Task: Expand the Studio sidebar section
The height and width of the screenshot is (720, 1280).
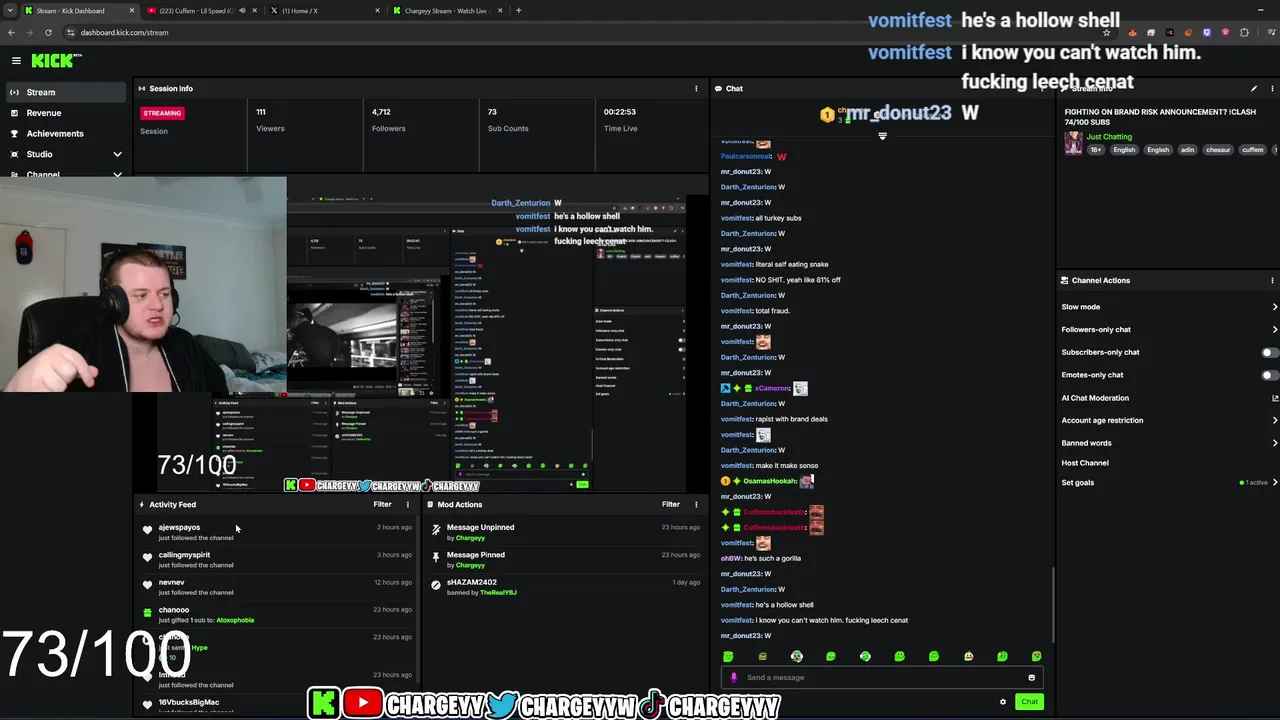Action: [117, 154]
